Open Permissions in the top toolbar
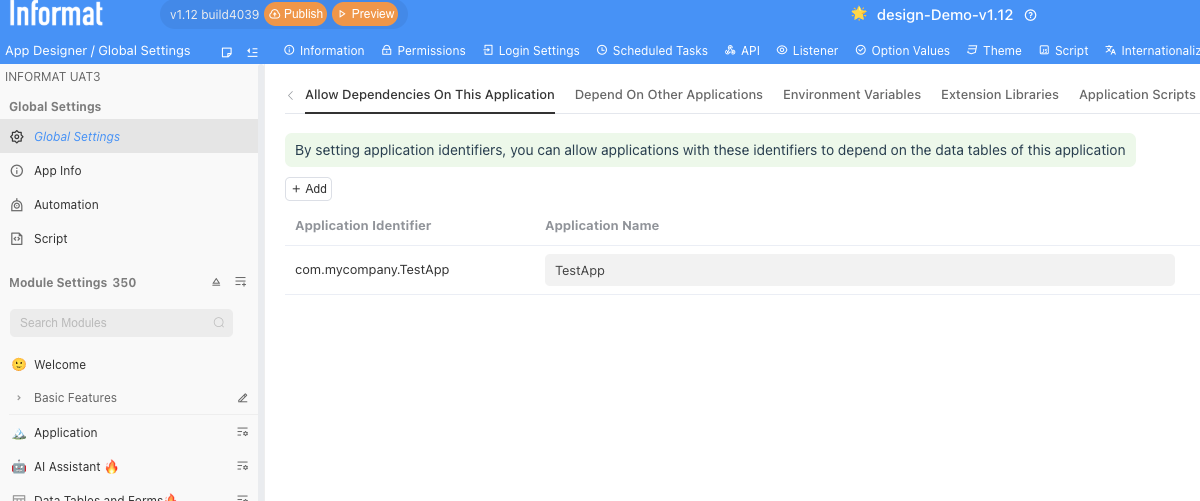This screenshot has height=501, width=1200. [x=423, y=51]
